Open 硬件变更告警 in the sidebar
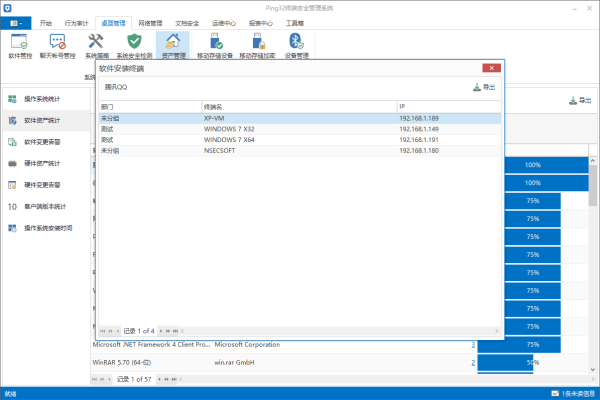This screenshot has height=400, width=600. (46, 185)
